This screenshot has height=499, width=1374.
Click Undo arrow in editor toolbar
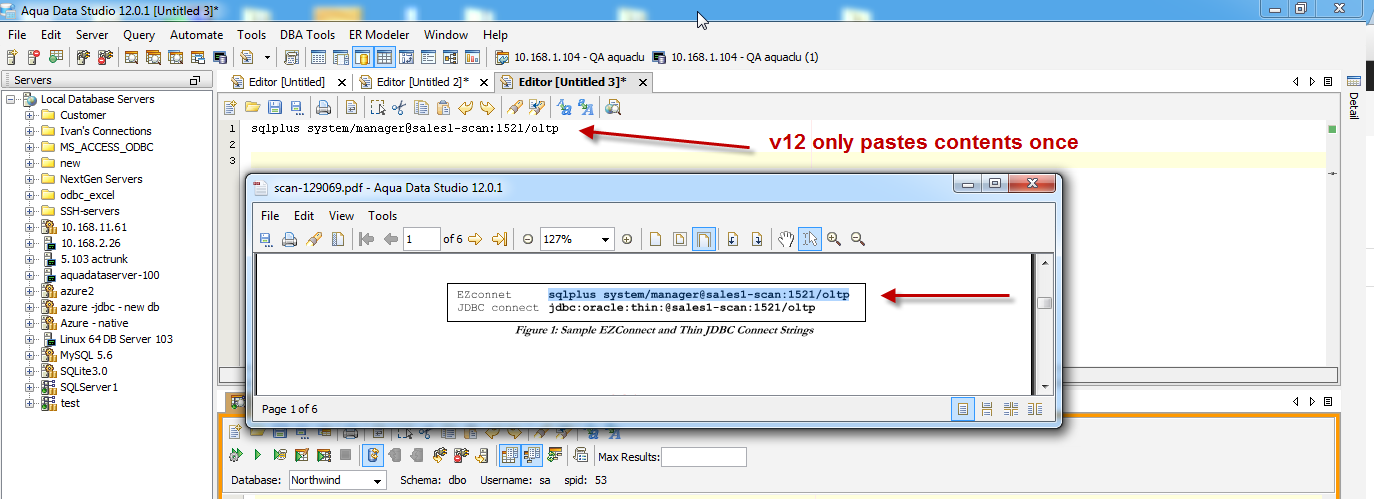pyautogui.click(x=465, y=107)
